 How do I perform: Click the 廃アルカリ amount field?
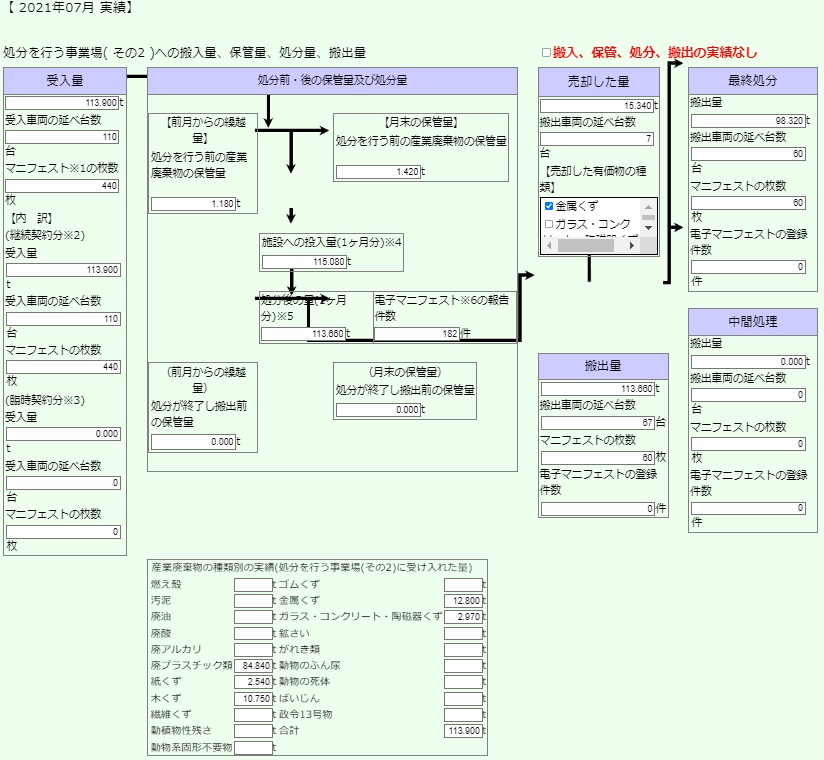click(x=253, y=649)
